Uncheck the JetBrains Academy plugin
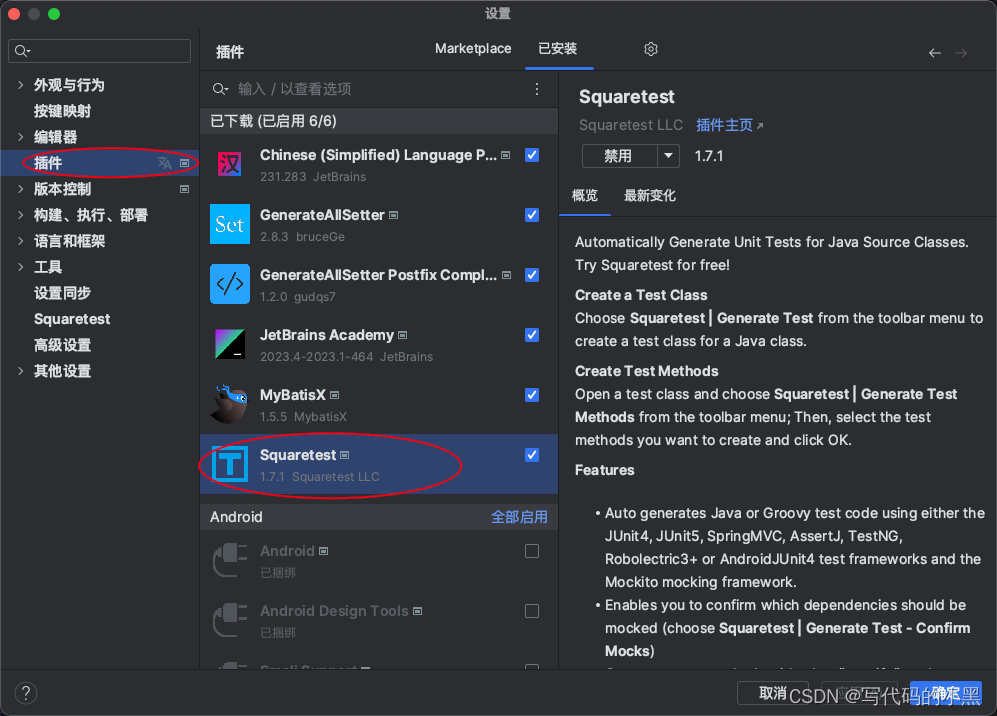The height and width of the screenshot is (716, 997). pyautogui.click(x=532, y=335)
